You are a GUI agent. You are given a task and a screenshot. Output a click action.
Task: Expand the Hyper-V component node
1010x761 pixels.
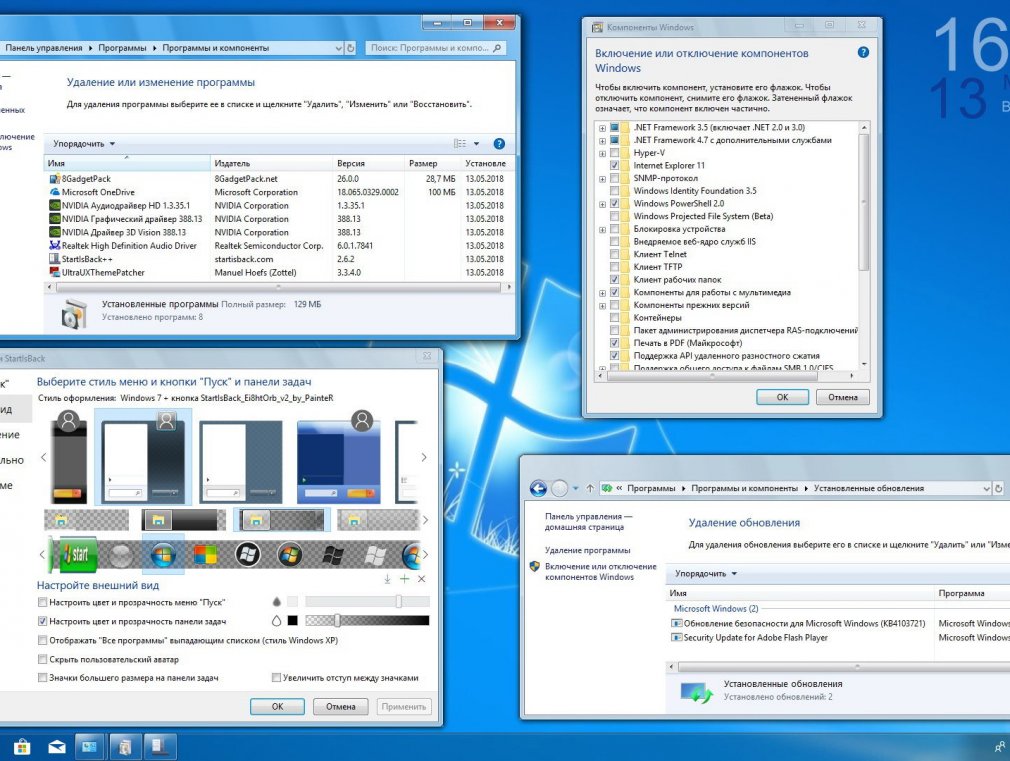click(602, 153)
